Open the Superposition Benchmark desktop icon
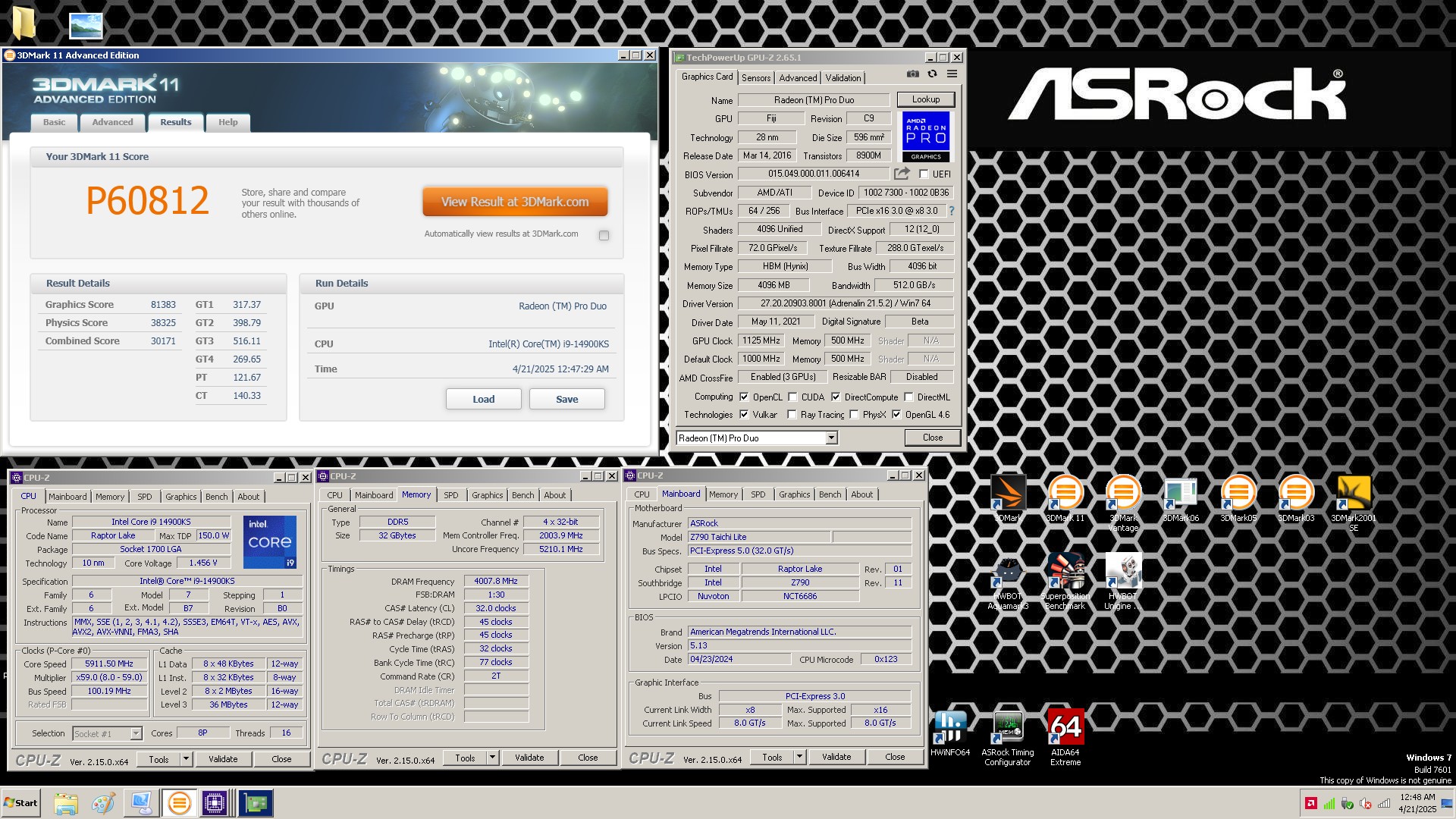 click(1065, 581)
